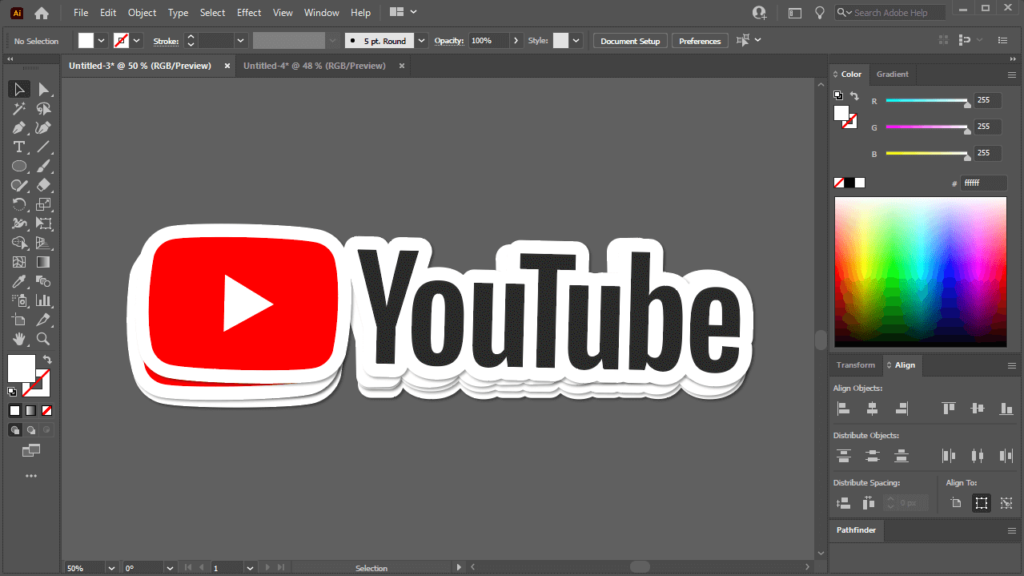Screen dimensions: 1024x576
Task: Activate the Zoom tool
Action: click(x=44, y=338)
